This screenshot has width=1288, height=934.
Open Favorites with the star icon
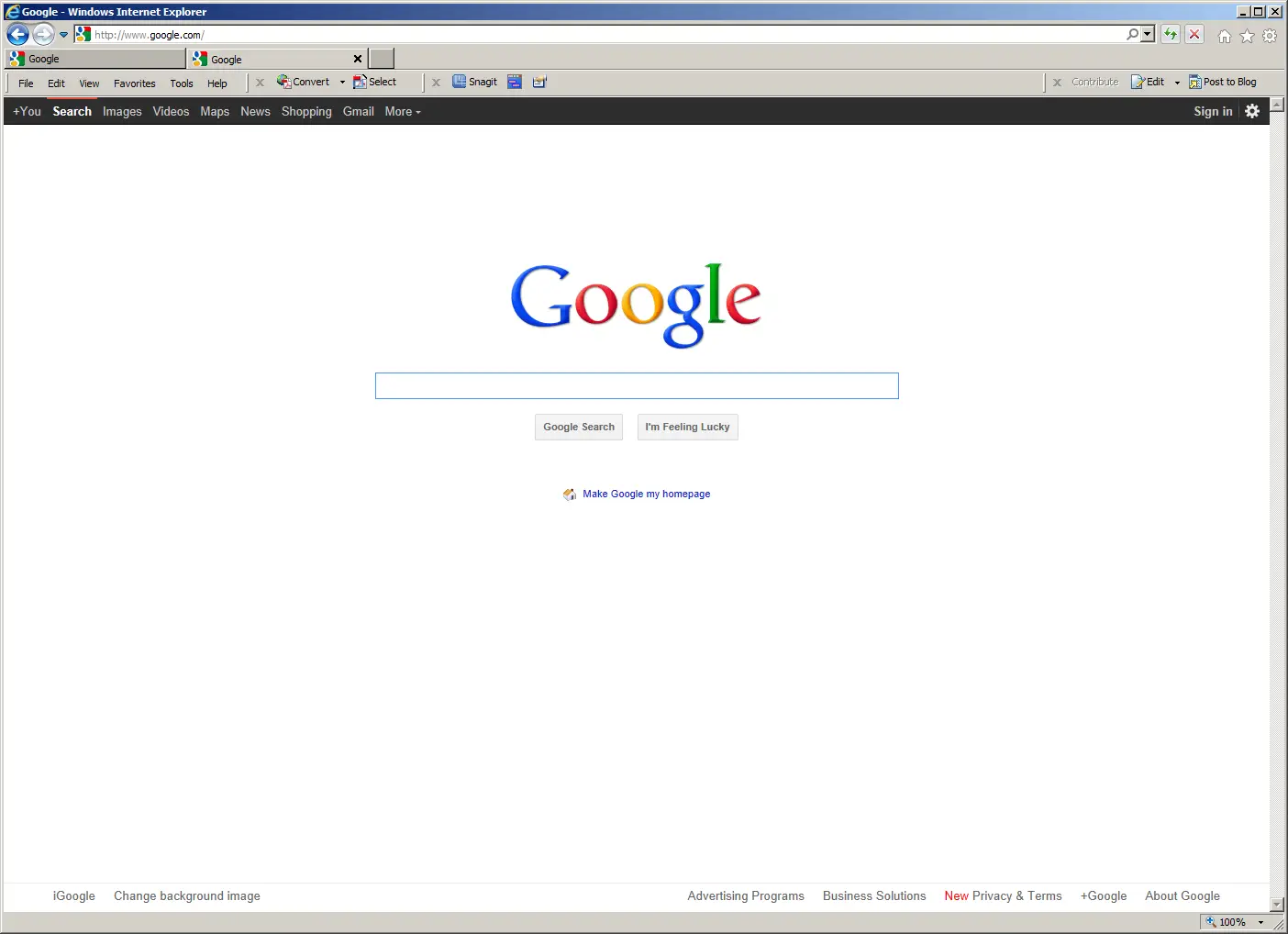point(1248,36)
